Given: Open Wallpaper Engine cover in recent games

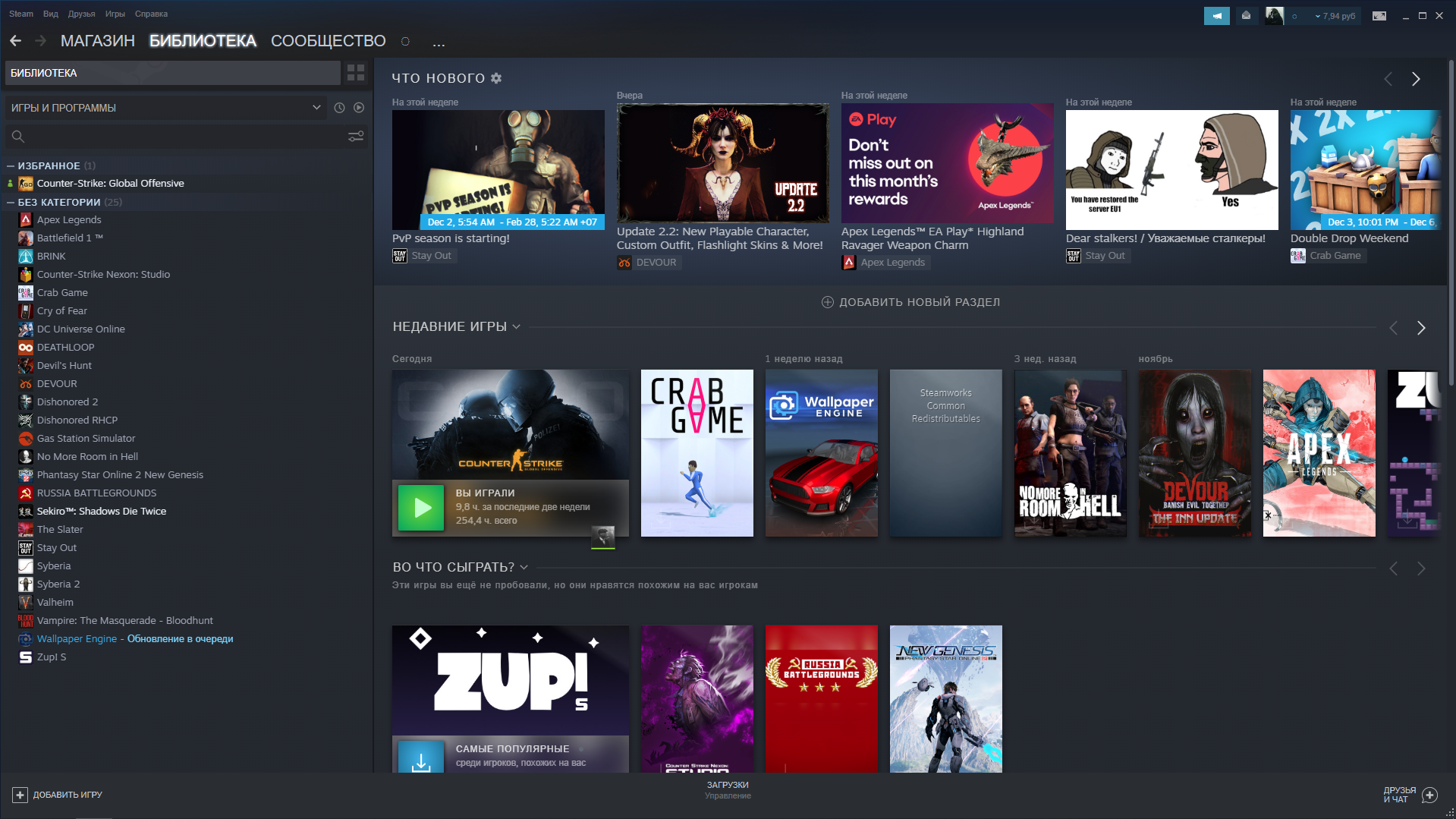Looking at the screenshot, I should point(822,453).
